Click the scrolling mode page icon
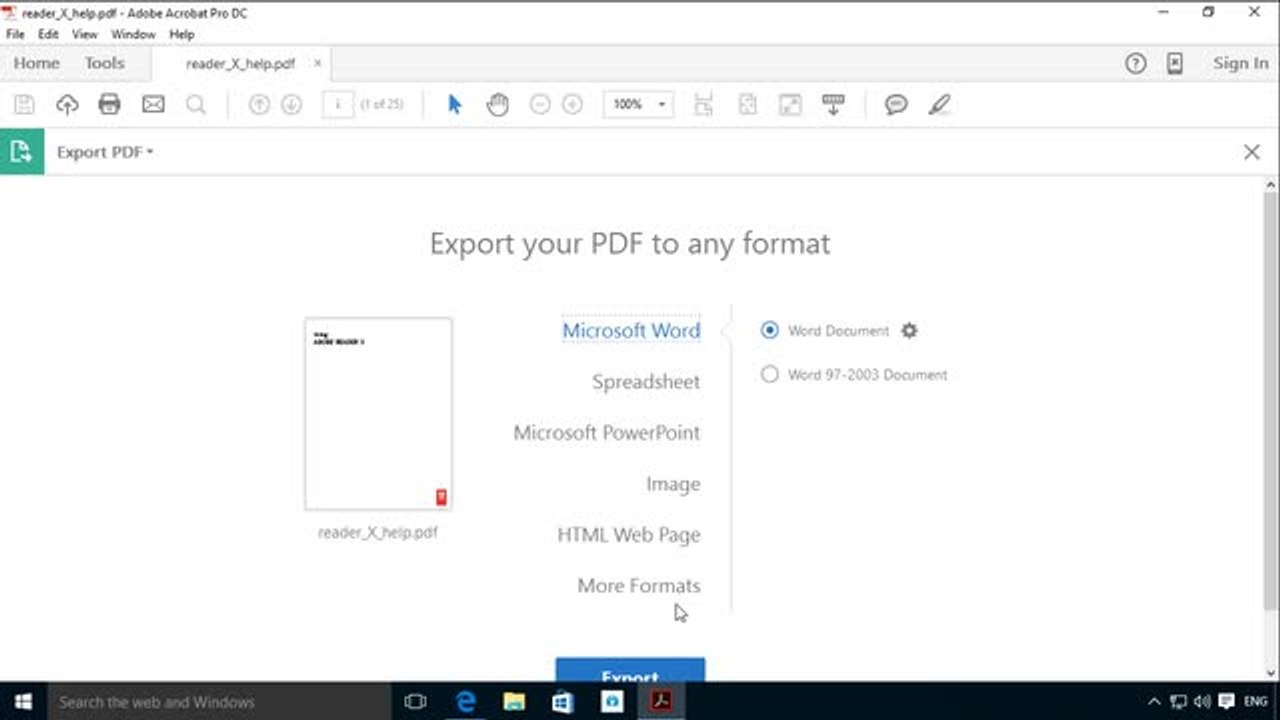This screenshot has width=1280, height=720. [704, 104]
